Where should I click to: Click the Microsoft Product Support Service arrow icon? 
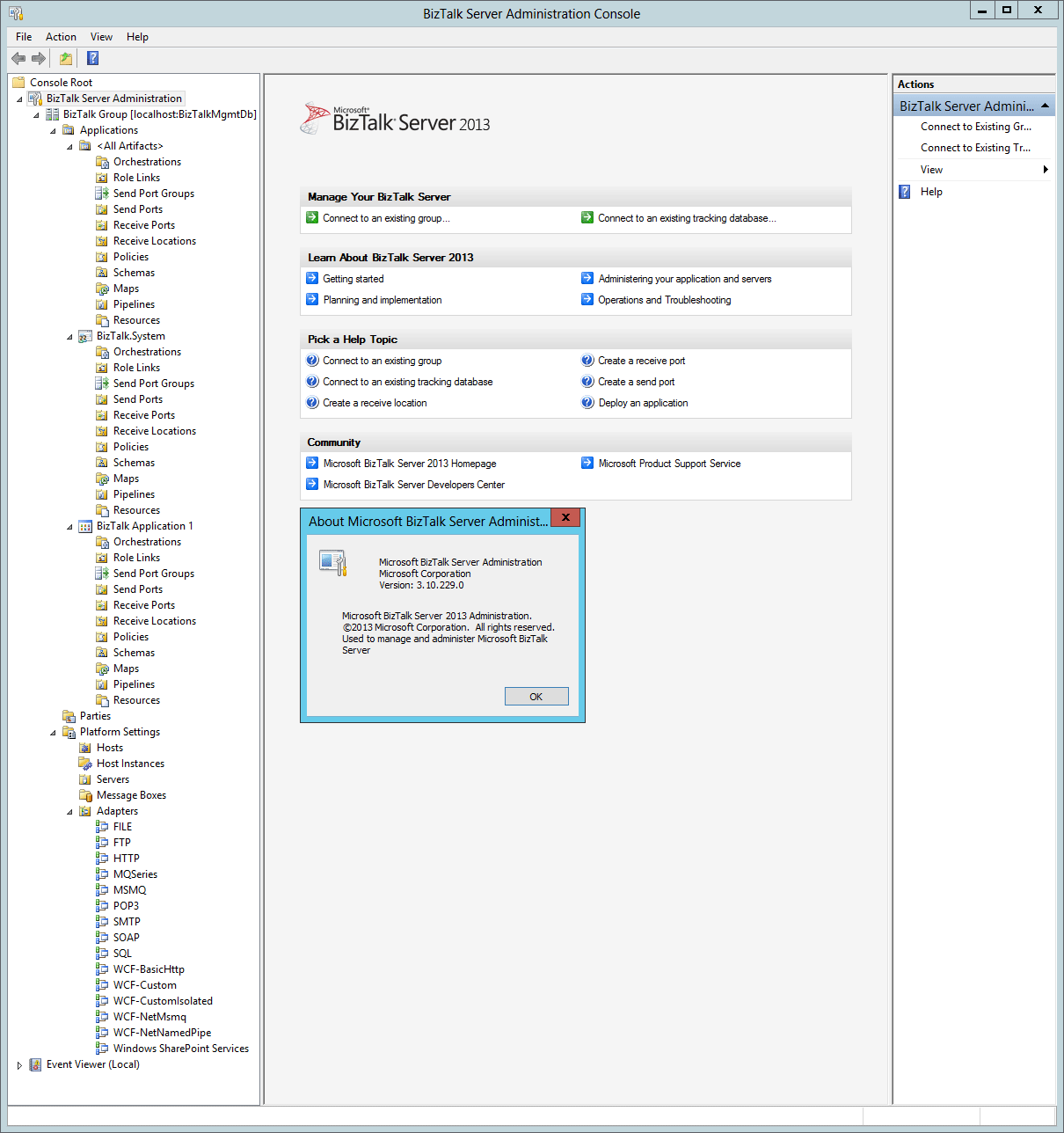coord(587,463)
